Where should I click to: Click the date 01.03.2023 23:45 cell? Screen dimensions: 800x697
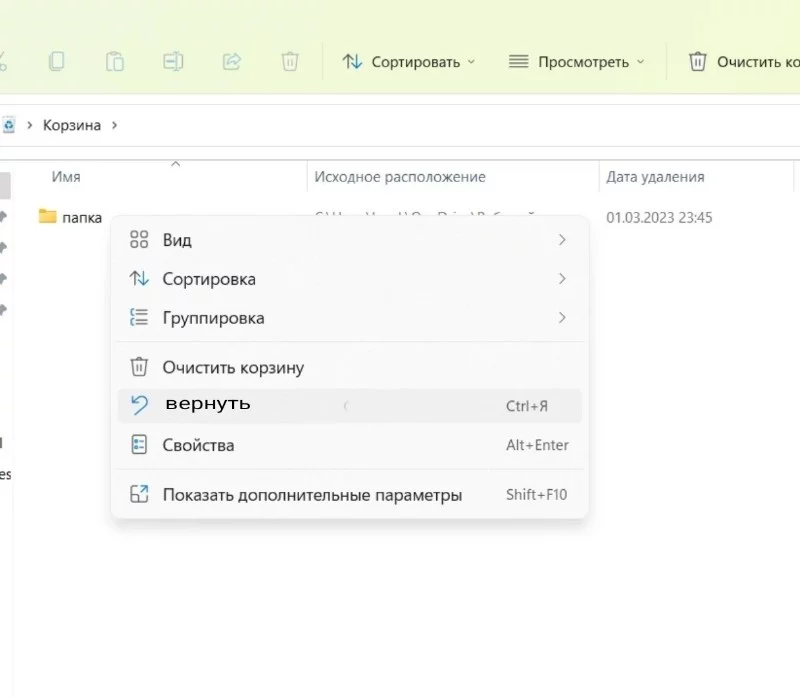pyautogui.click(x=659, y=217)
